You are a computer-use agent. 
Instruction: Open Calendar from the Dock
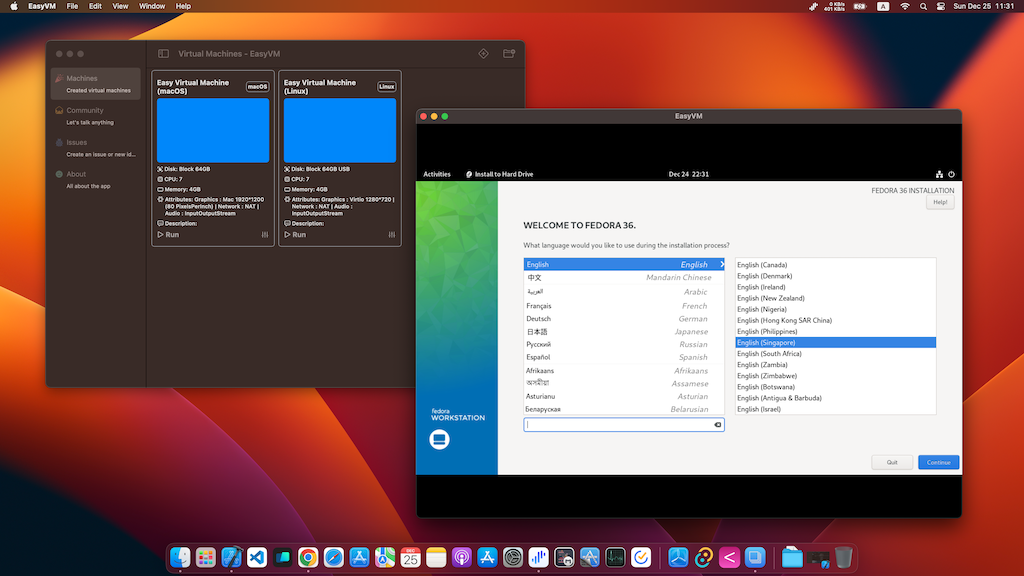(x=410, y=558)
